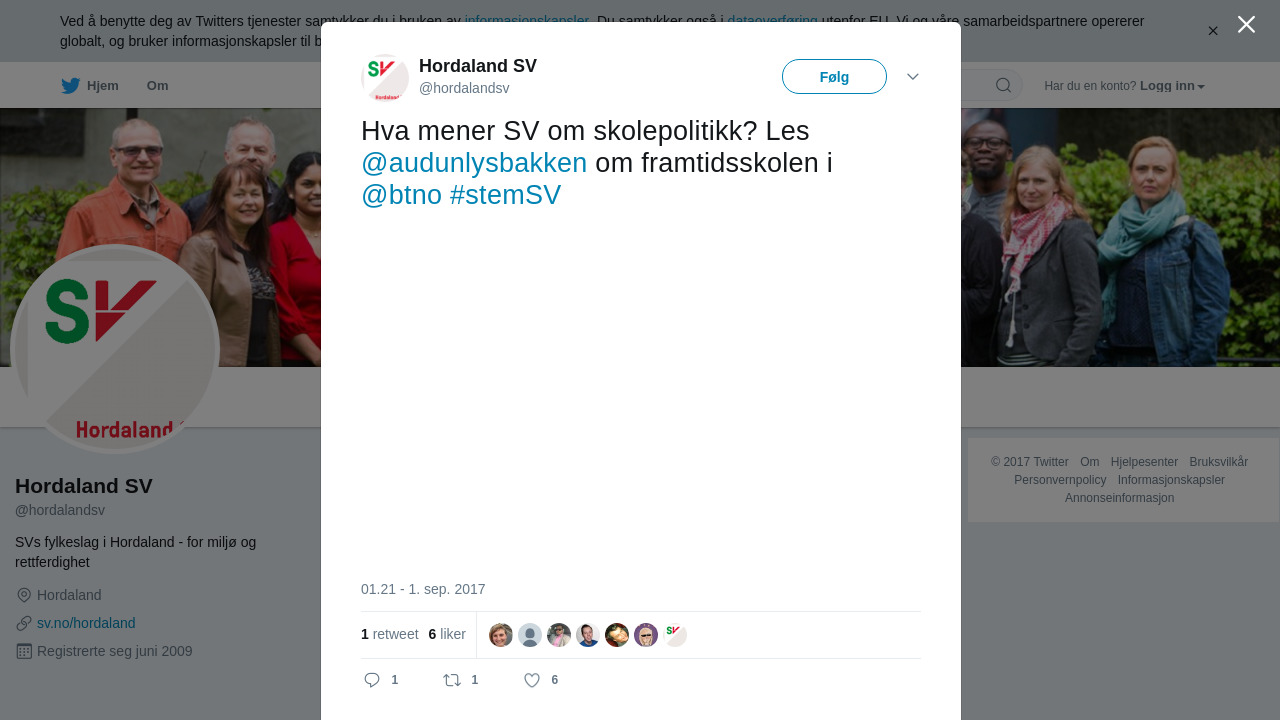Open the Hjelpesenter footer link
This screenshot has height=720, width=1280.
[x=1144, y=462]
